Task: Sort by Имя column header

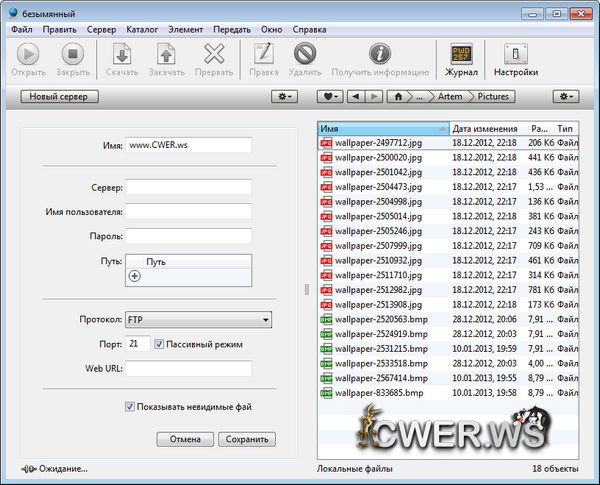Action: 383,129
